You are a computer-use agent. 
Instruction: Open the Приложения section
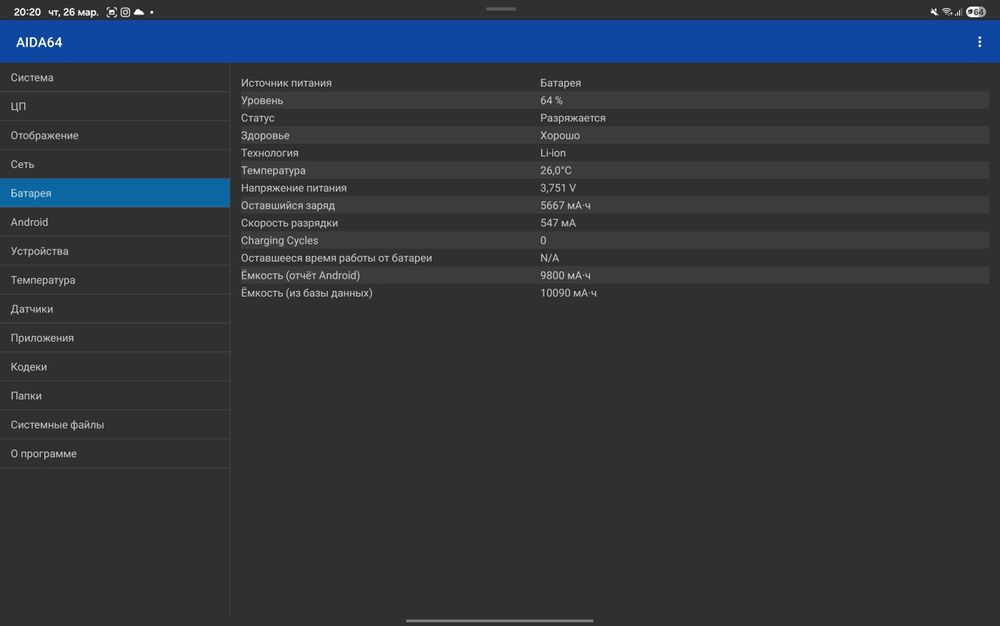(115, 338)
